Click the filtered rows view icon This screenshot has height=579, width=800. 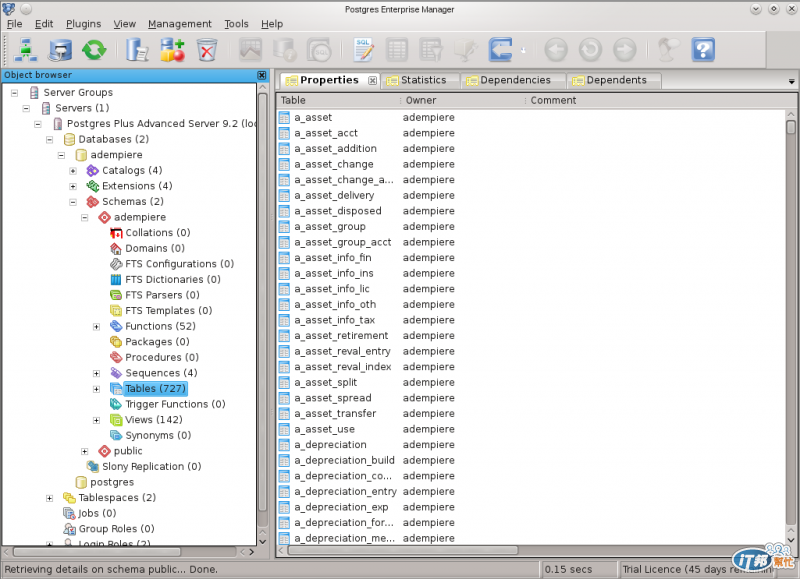pyautogui.click(x=431, y=50)
